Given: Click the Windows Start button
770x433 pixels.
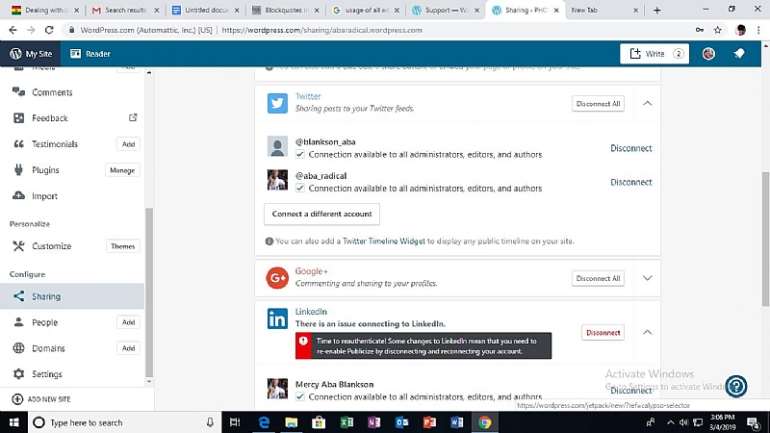Looking at the screenshot, I should click(x=13, y=422).
